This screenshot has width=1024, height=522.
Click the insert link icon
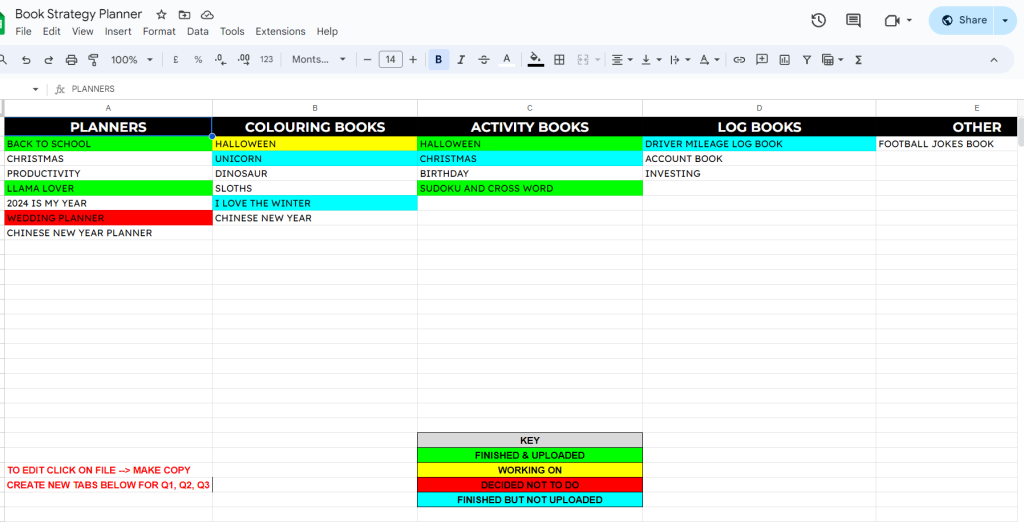pos(739,59)
